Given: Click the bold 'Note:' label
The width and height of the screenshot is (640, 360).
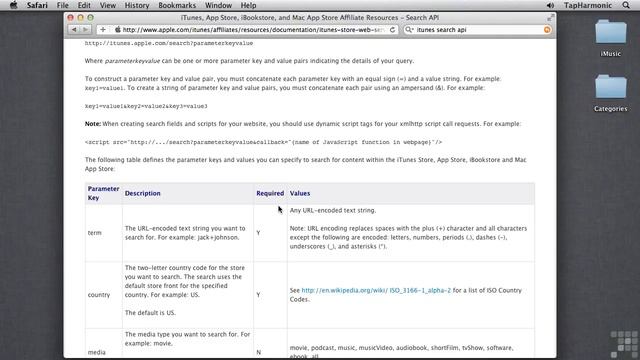Looking at the screenshot, I should [x=93, y=124].
